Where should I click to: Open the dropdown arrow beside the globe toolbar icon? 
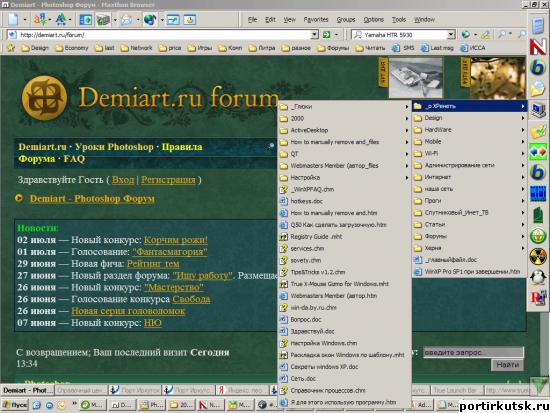(x=162, y=20)
